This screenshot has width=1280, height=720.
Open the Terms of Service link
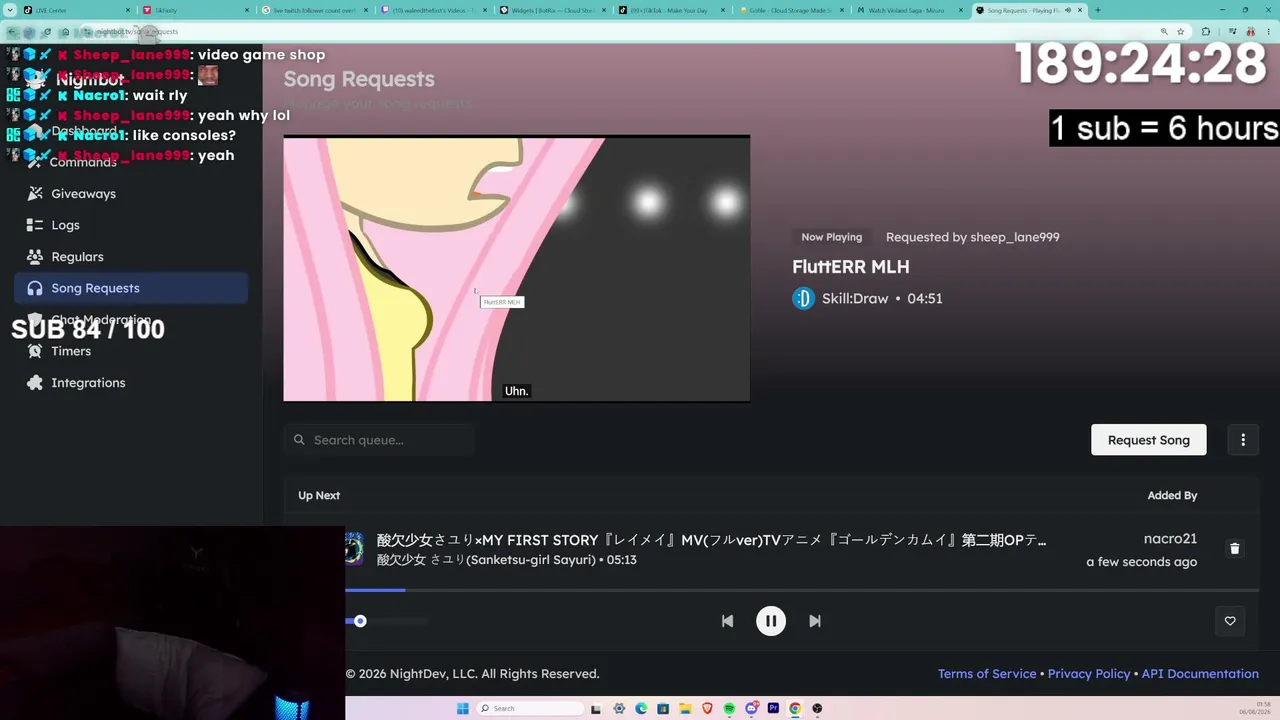[x=987, y=674]
